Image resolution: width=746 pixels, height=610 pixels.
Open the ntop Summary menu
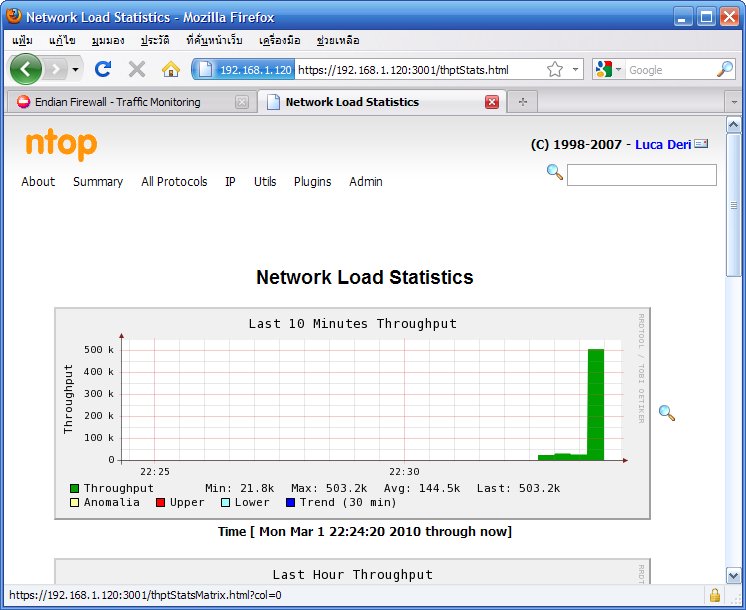(98, 182)
